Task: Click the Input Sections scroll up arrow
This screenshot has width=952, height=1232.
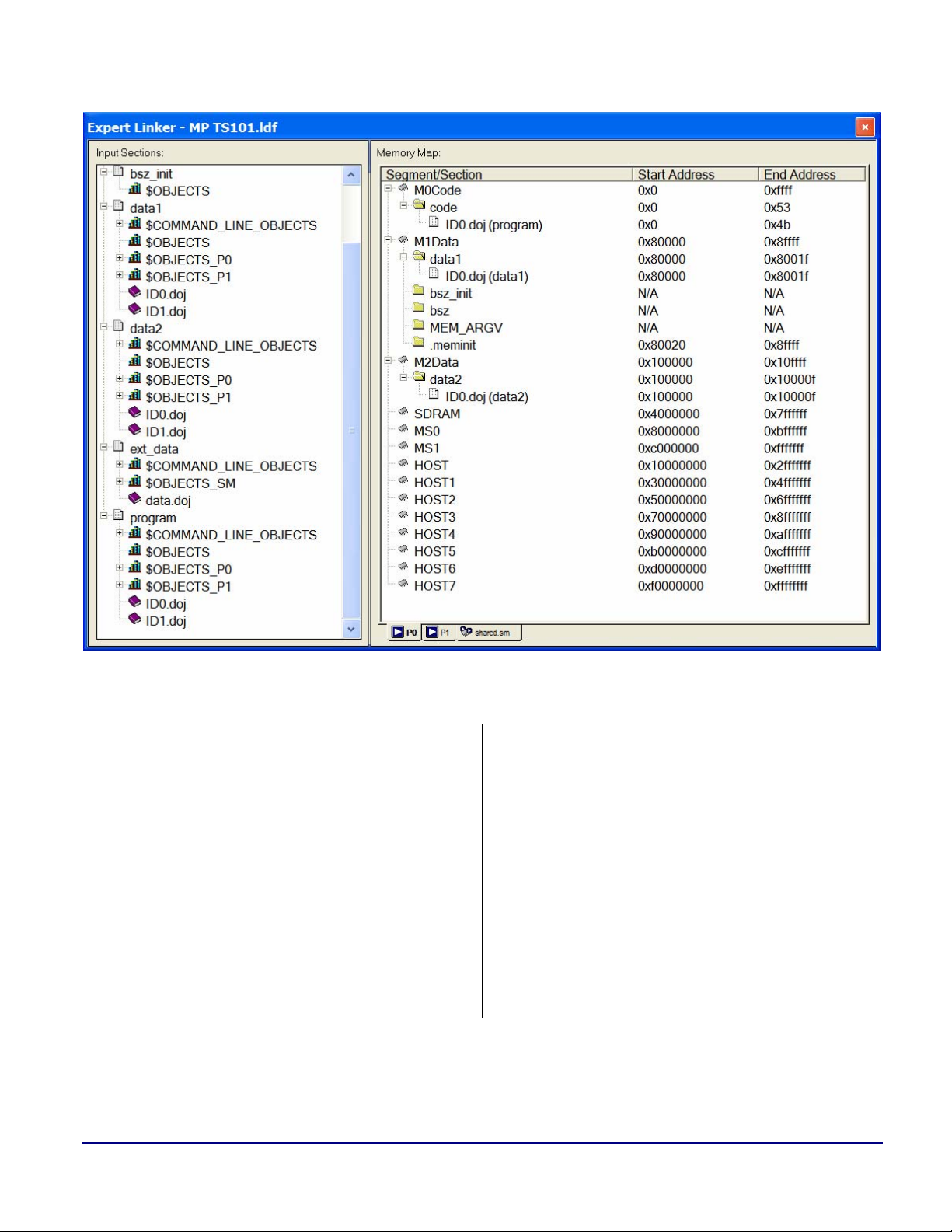Action: pyautogui.click(x=351, y=175)
